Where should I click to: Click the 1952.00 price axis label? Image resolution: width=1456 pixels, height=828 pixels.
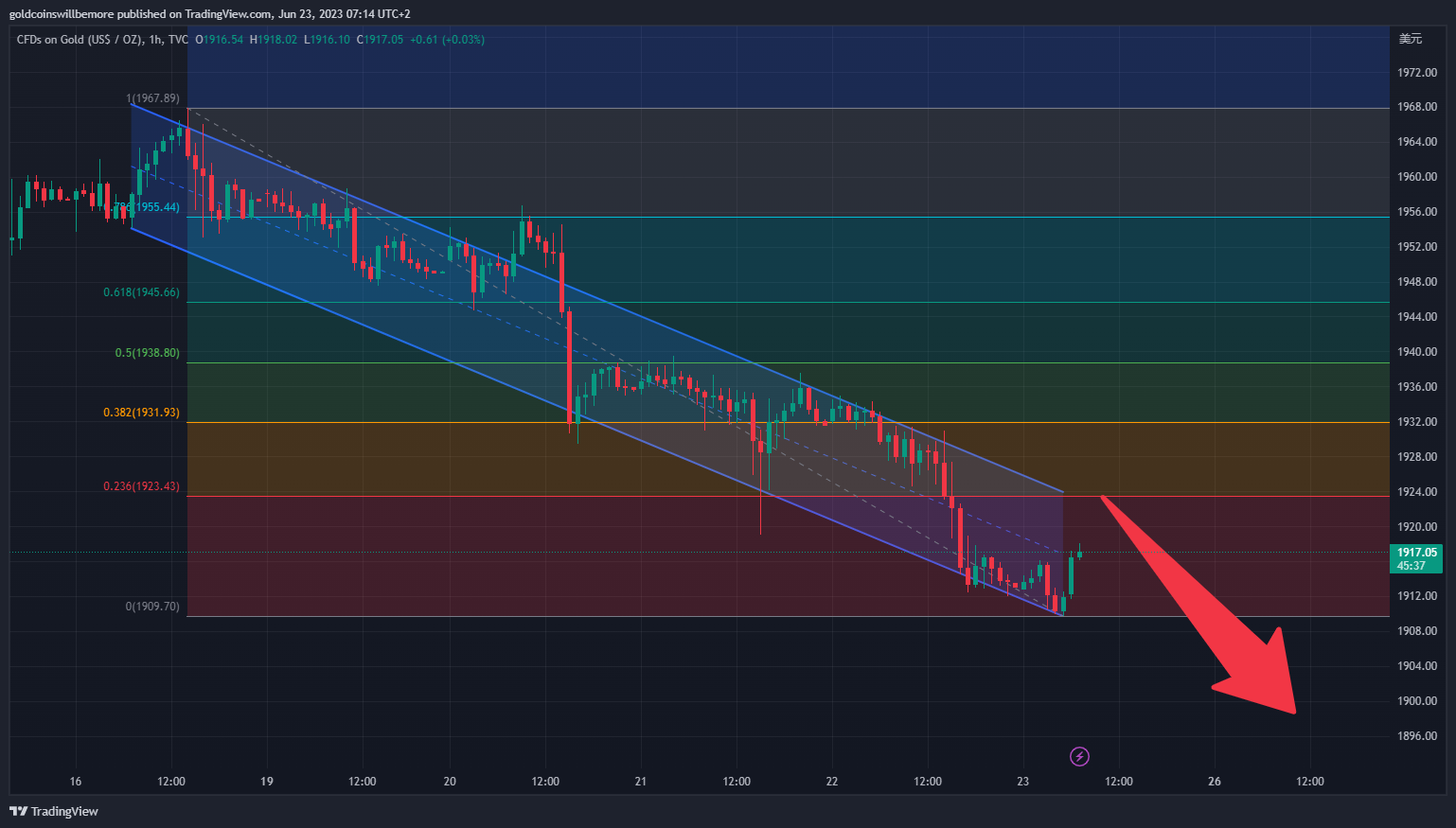(x=1417, y=247)
